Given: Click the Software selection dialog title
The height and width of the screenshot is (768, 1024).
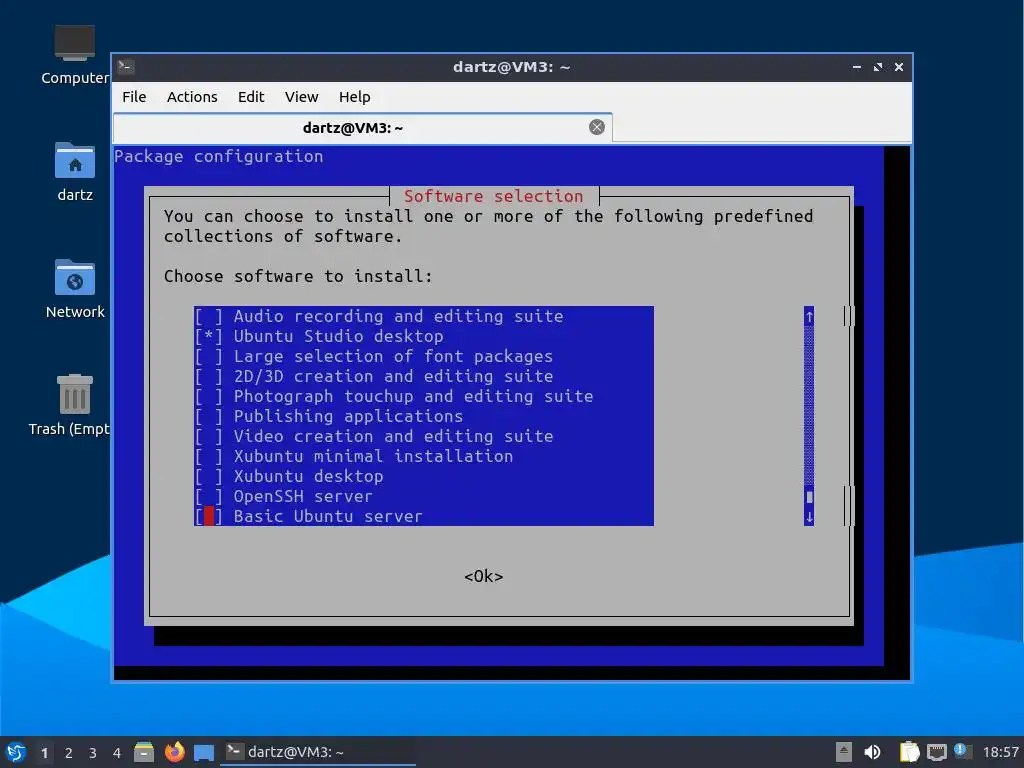Looking at the screenshot, I should pos(494,196).
